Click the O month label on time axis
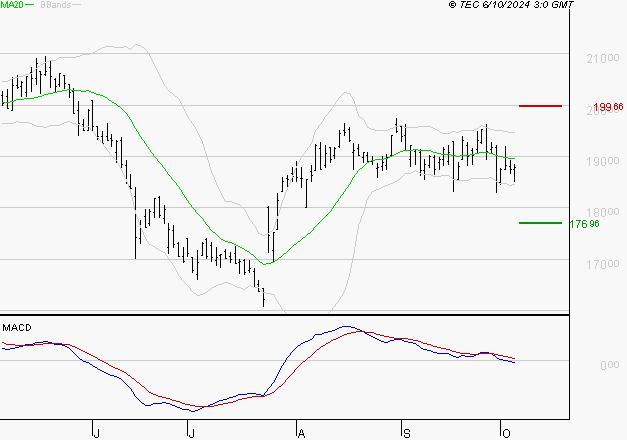This screenshot has width=627, height=440. tap(506, 433)
